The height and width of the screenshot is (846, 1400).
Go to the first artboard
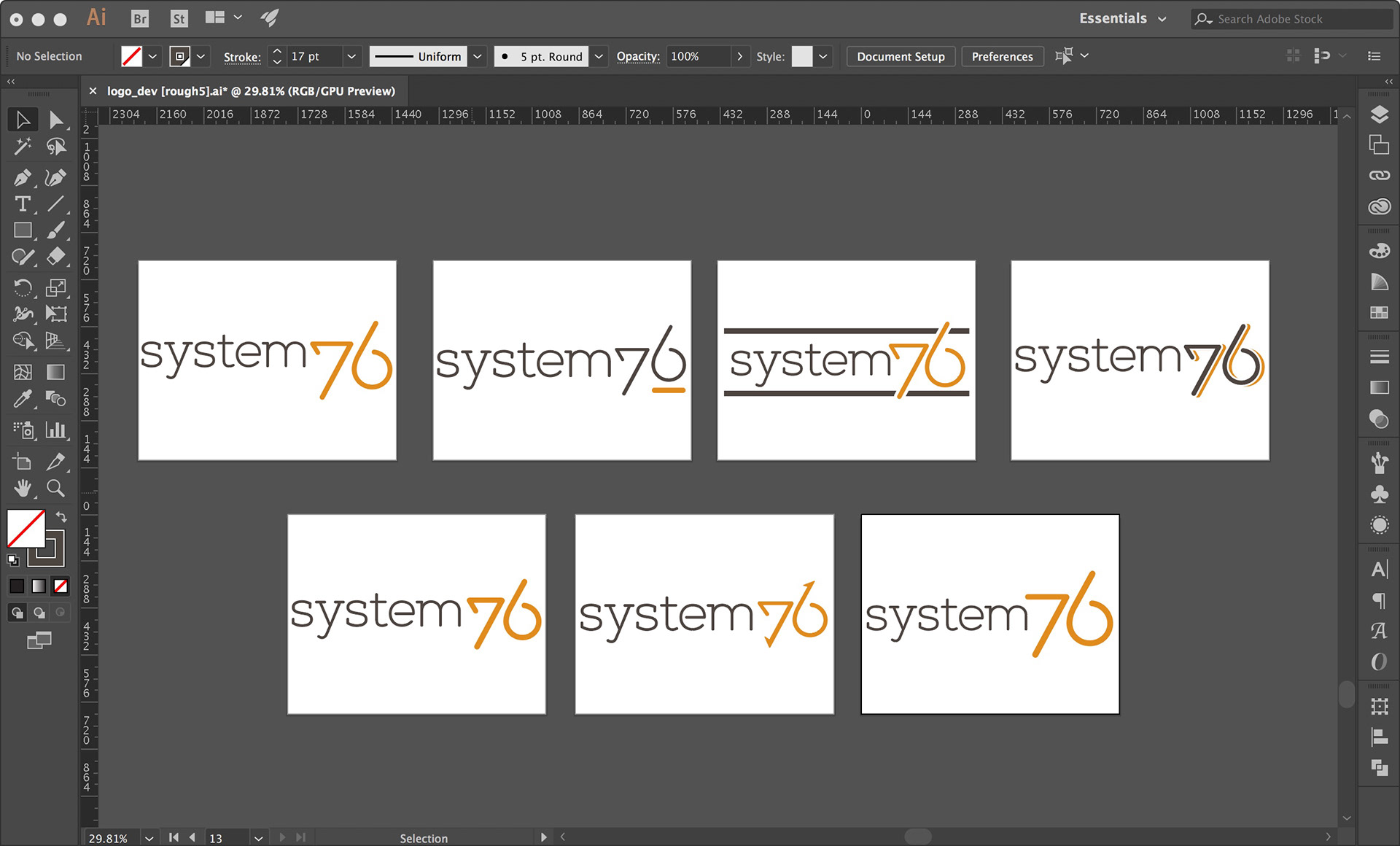pos(174,837)
